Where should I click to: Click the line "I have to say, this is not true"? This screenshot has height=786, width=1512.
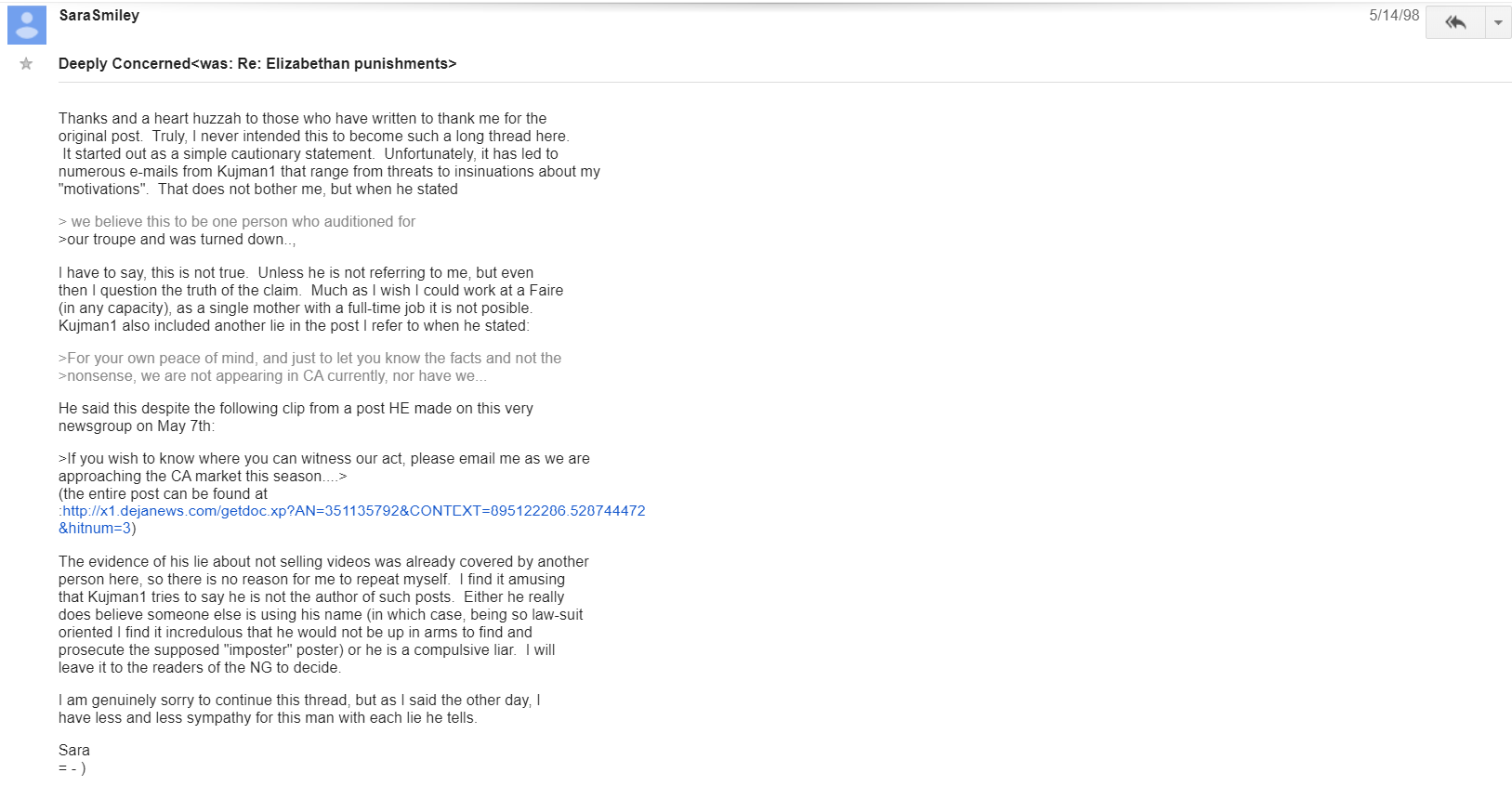pos(296,273)
